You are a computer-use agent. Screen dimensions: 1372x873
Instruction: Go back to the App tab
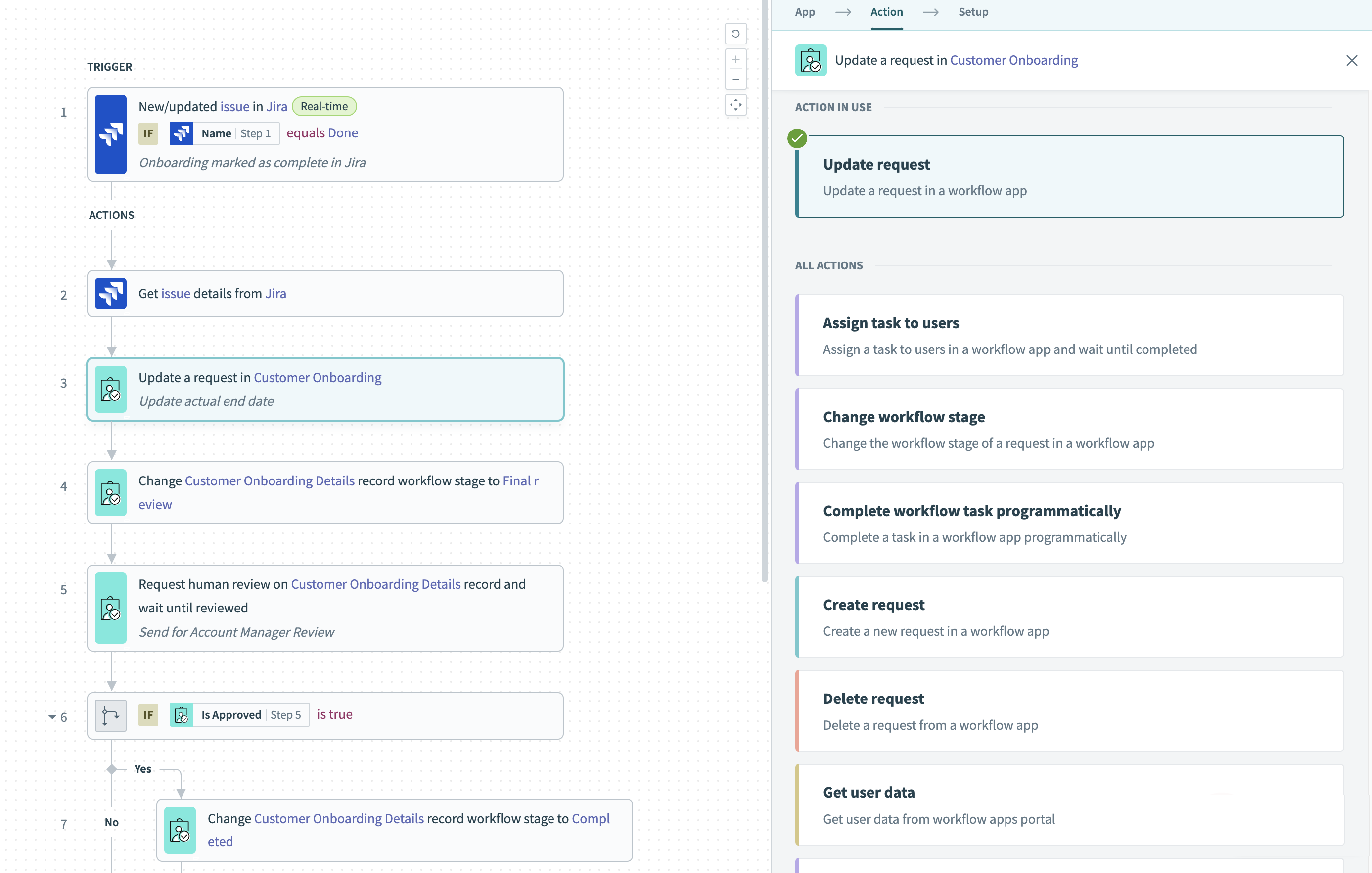click(x=805, y=12)
